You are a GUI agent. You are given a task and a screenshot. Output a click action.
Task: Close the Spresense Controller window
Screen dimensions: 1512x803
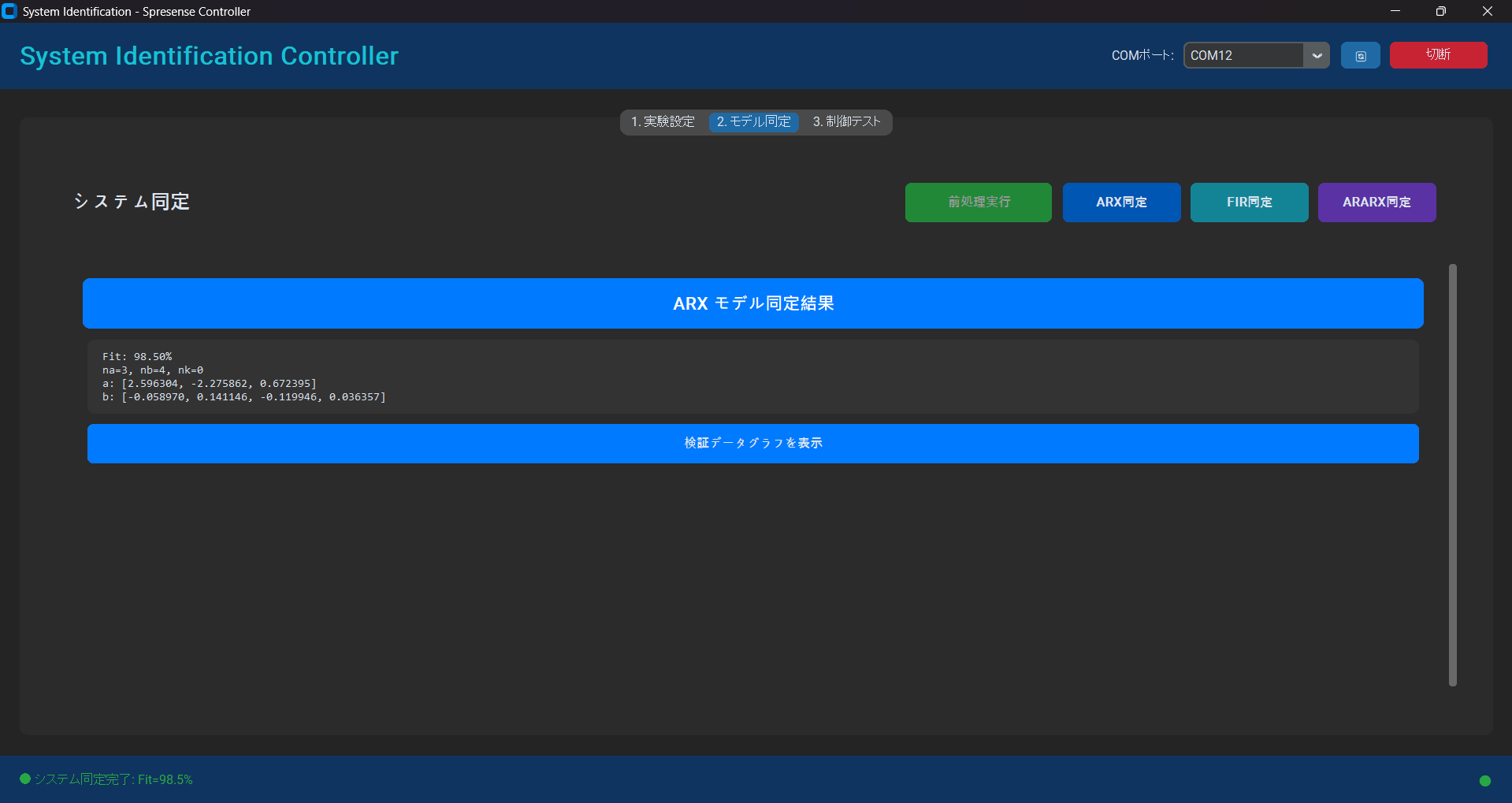[1487, 11]
